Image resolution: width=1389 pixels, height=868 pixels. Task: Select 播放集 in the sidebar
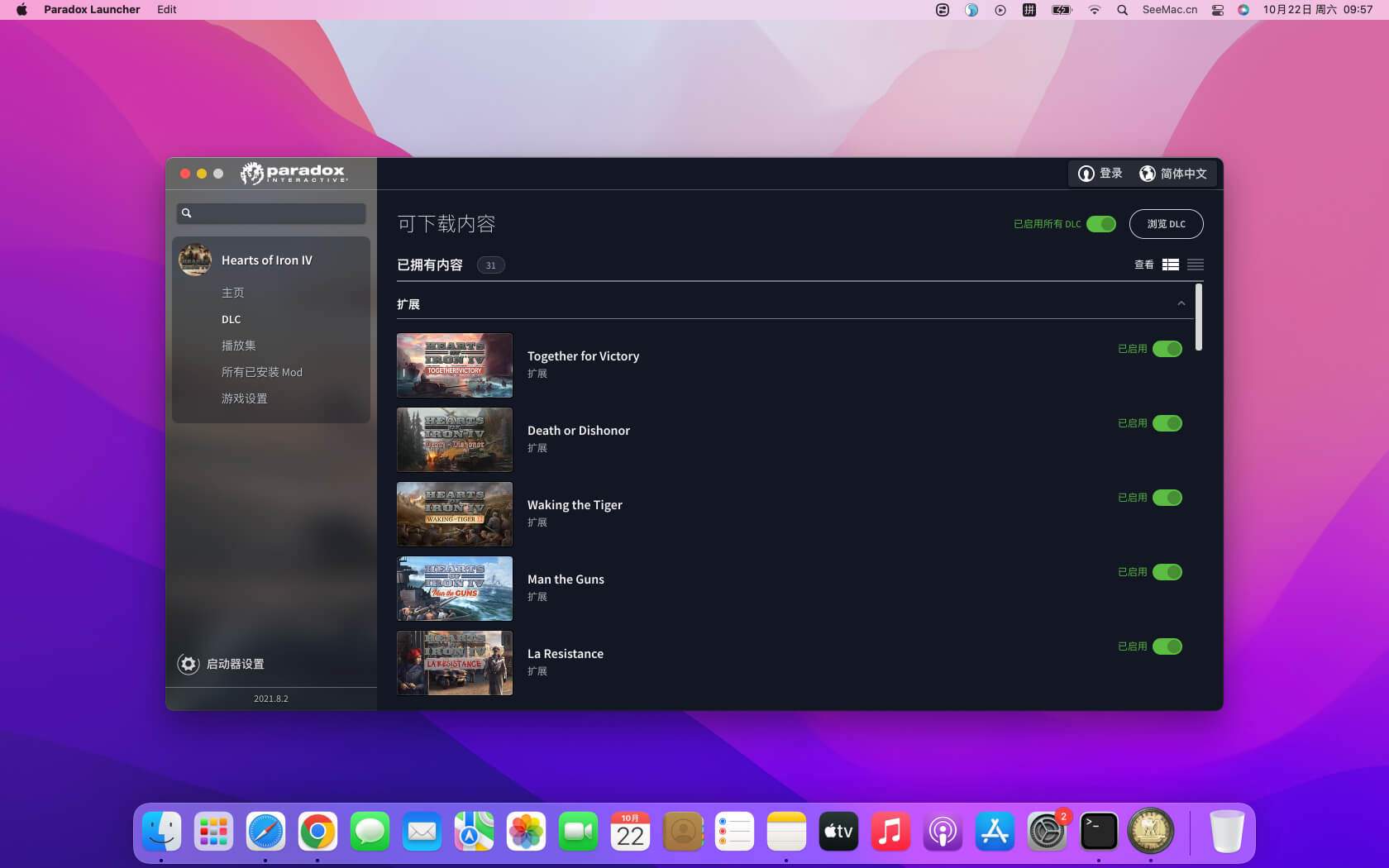238,346
